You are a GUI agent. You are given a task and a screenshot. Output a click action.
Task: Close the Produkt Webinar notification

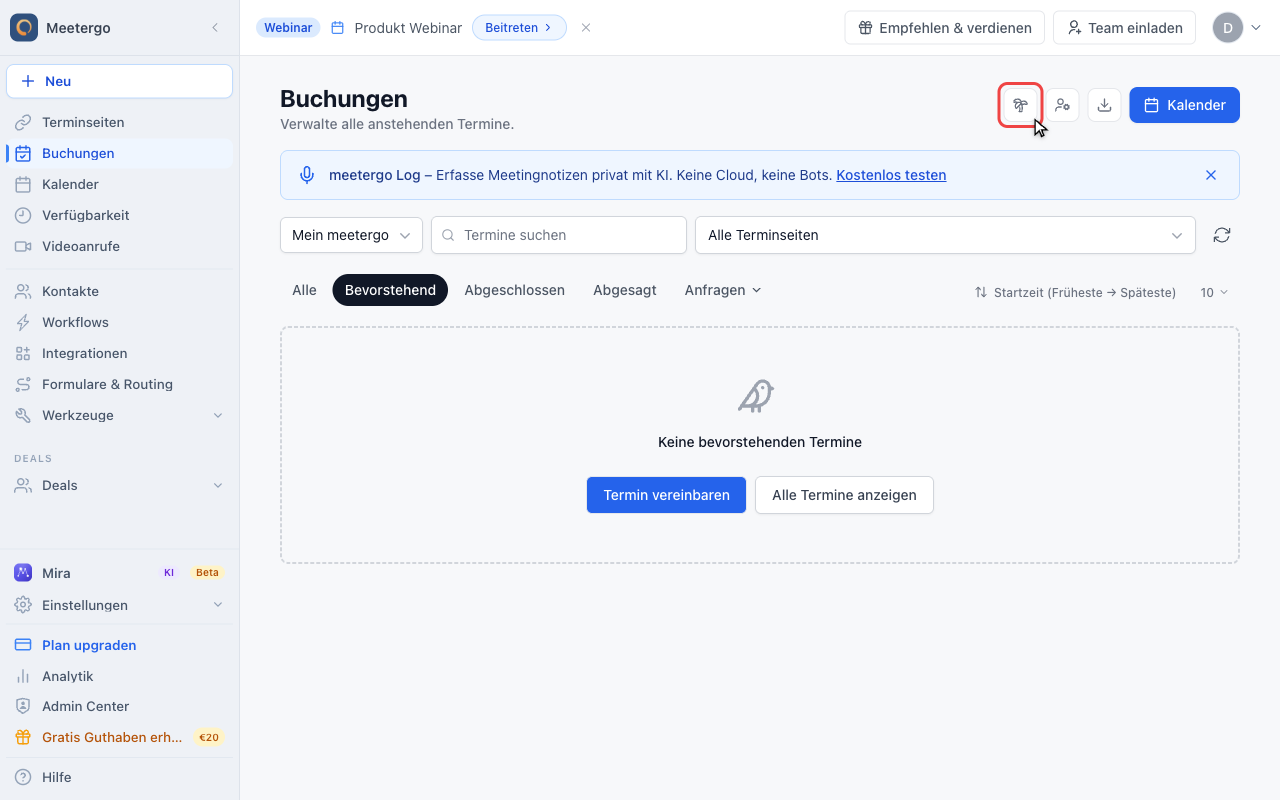point(586,28)
